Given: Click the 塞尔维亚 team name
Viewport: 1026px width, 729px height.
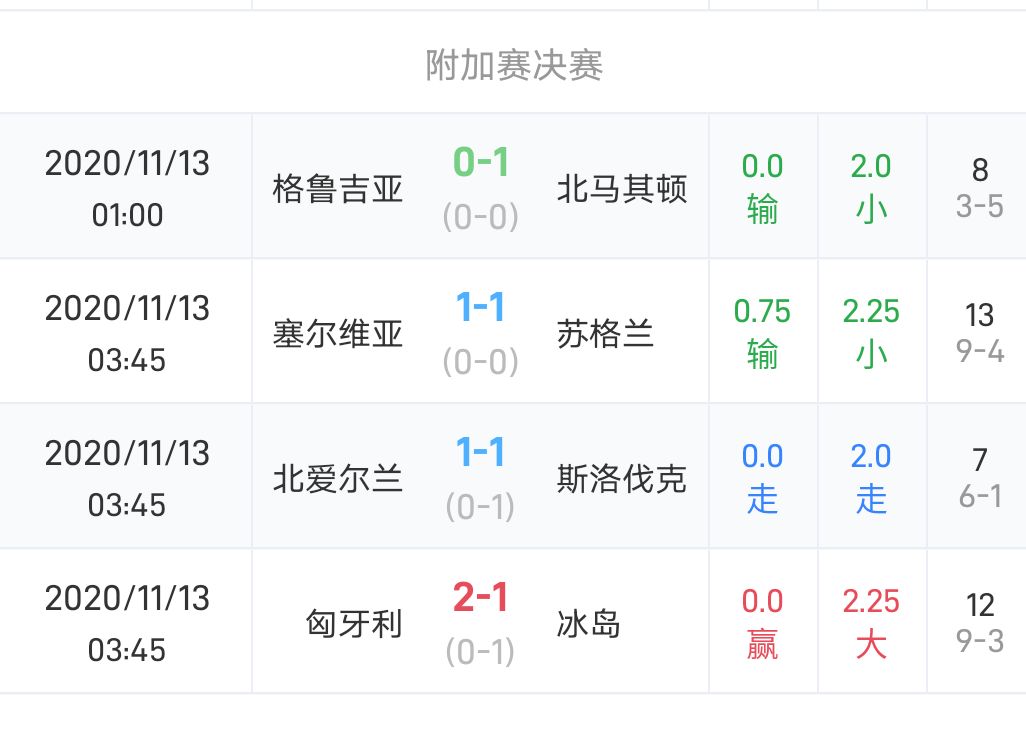Looking at the screenshot, I should point(338,333).
